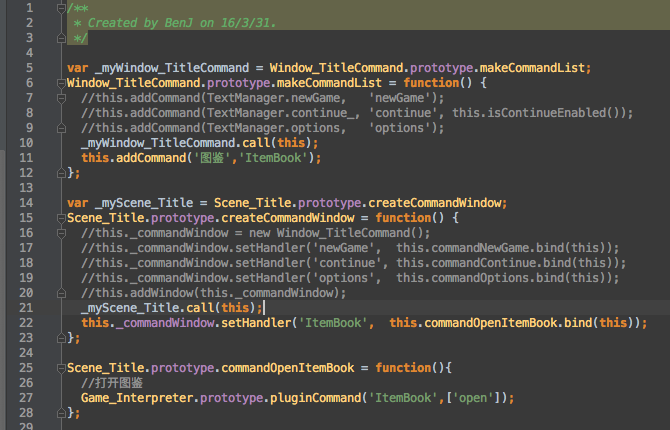Collapse the makeCommandList function at line 6
The height and width of the screenshot is (430, 670).
61,83
